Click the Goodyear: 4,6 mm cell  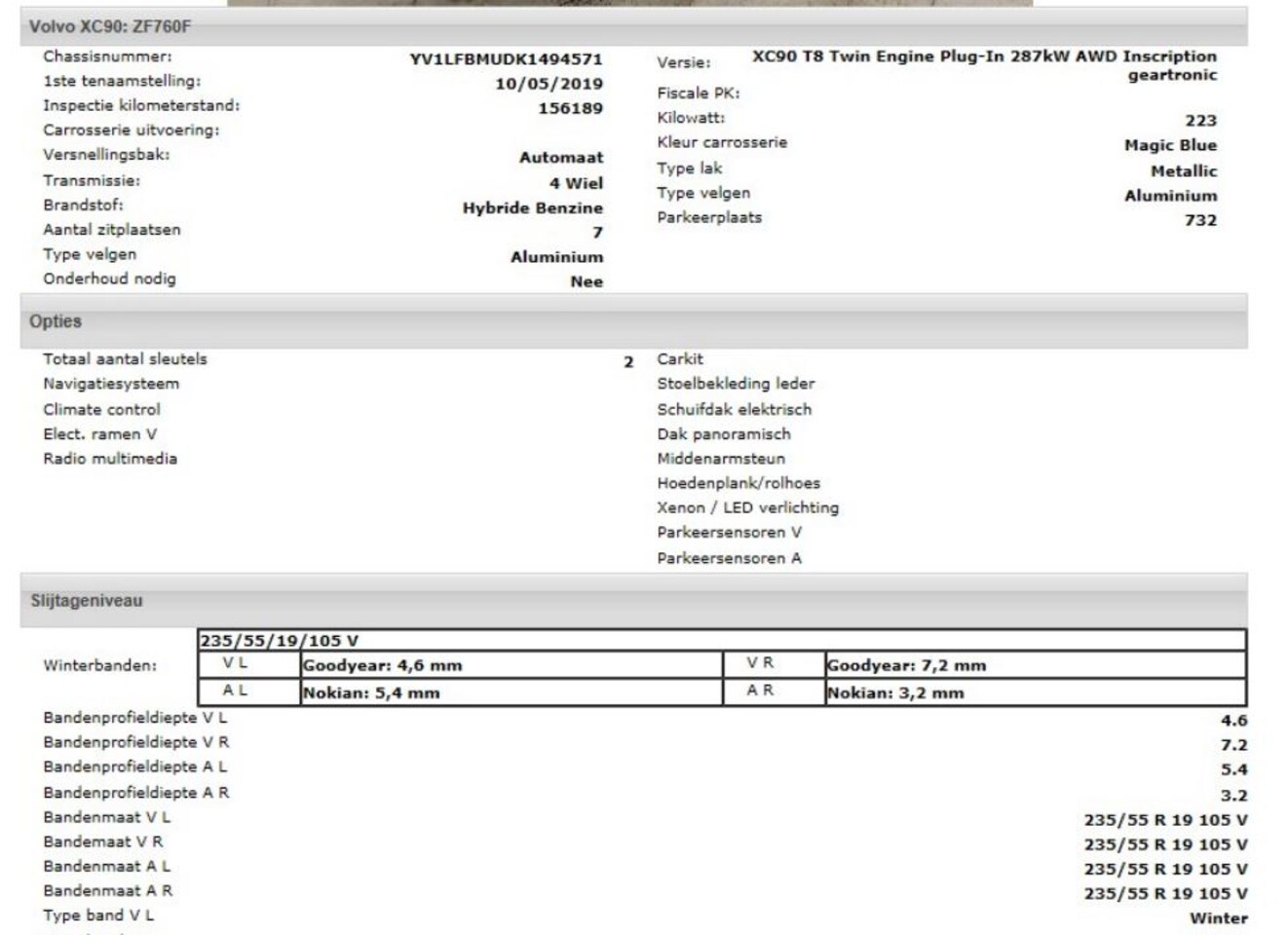(511, 665)
